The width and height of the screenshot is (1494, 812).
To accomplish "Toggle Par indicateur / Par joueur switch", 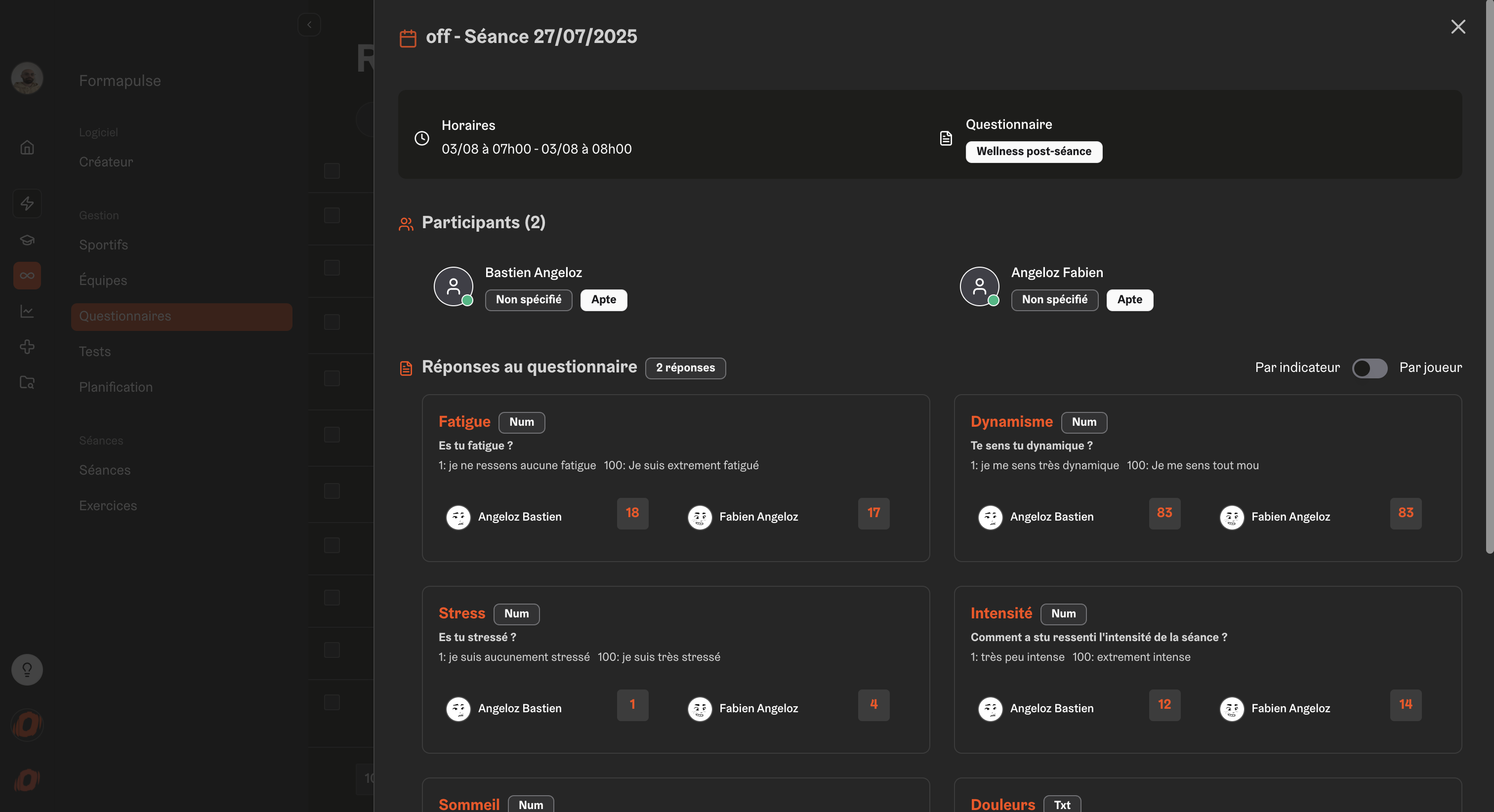I will click(1369, 367).
